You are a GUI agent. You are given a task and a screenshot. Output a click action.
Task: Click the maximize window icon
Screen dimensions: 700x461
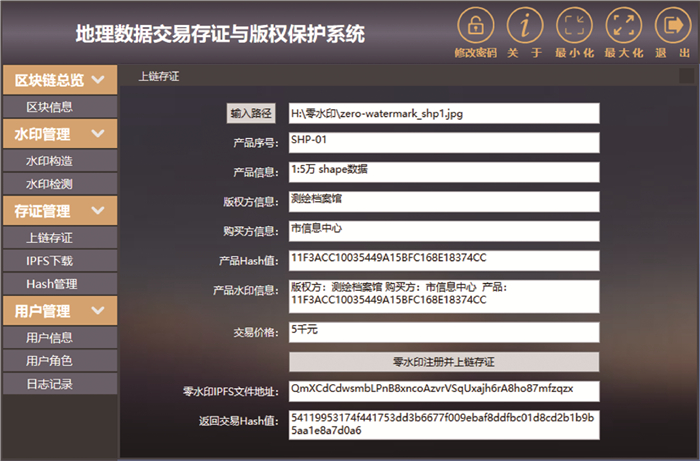(623, 25)
